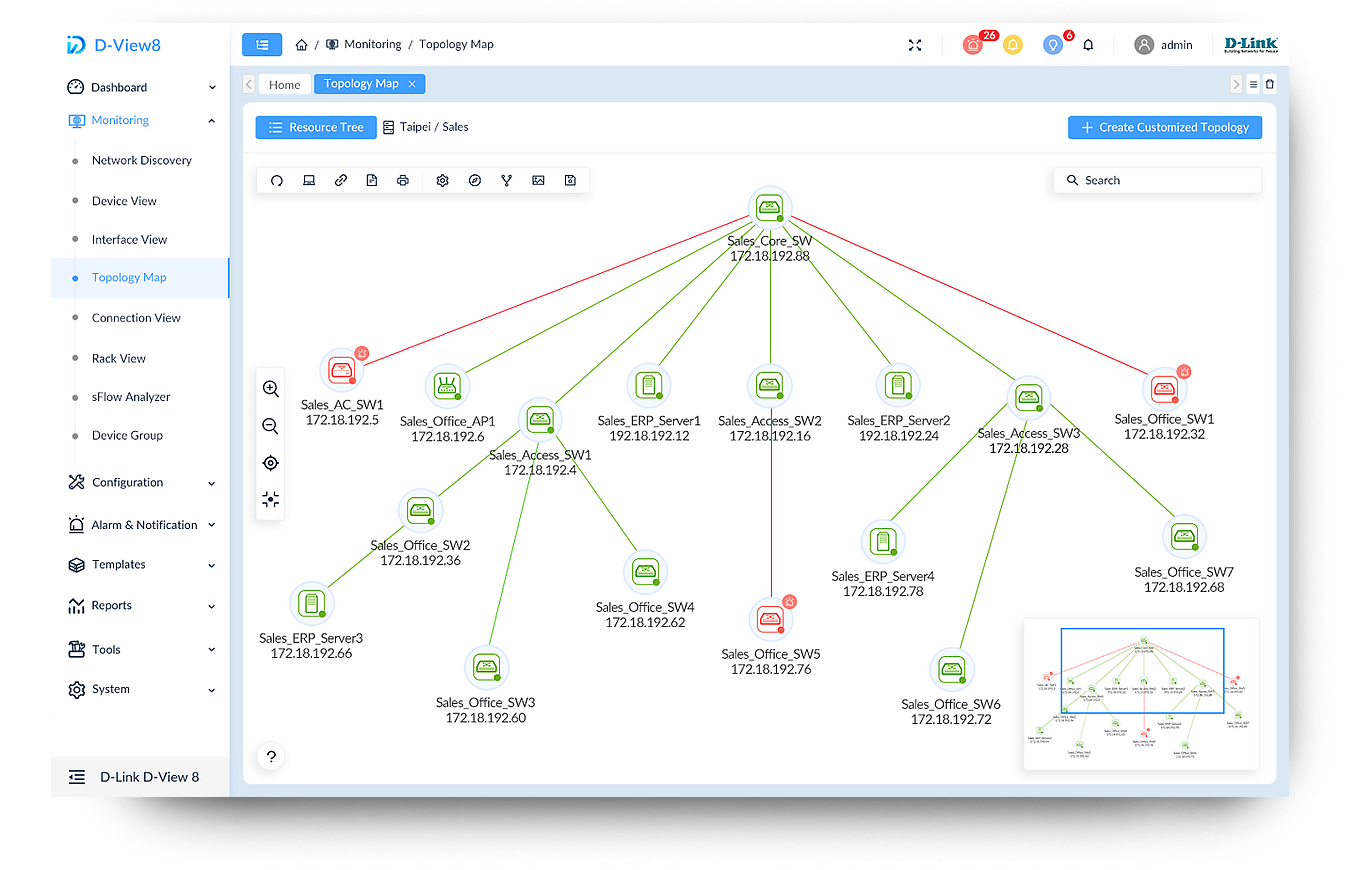
Task: Click inside the Search field
Action: pos(1157,180)
